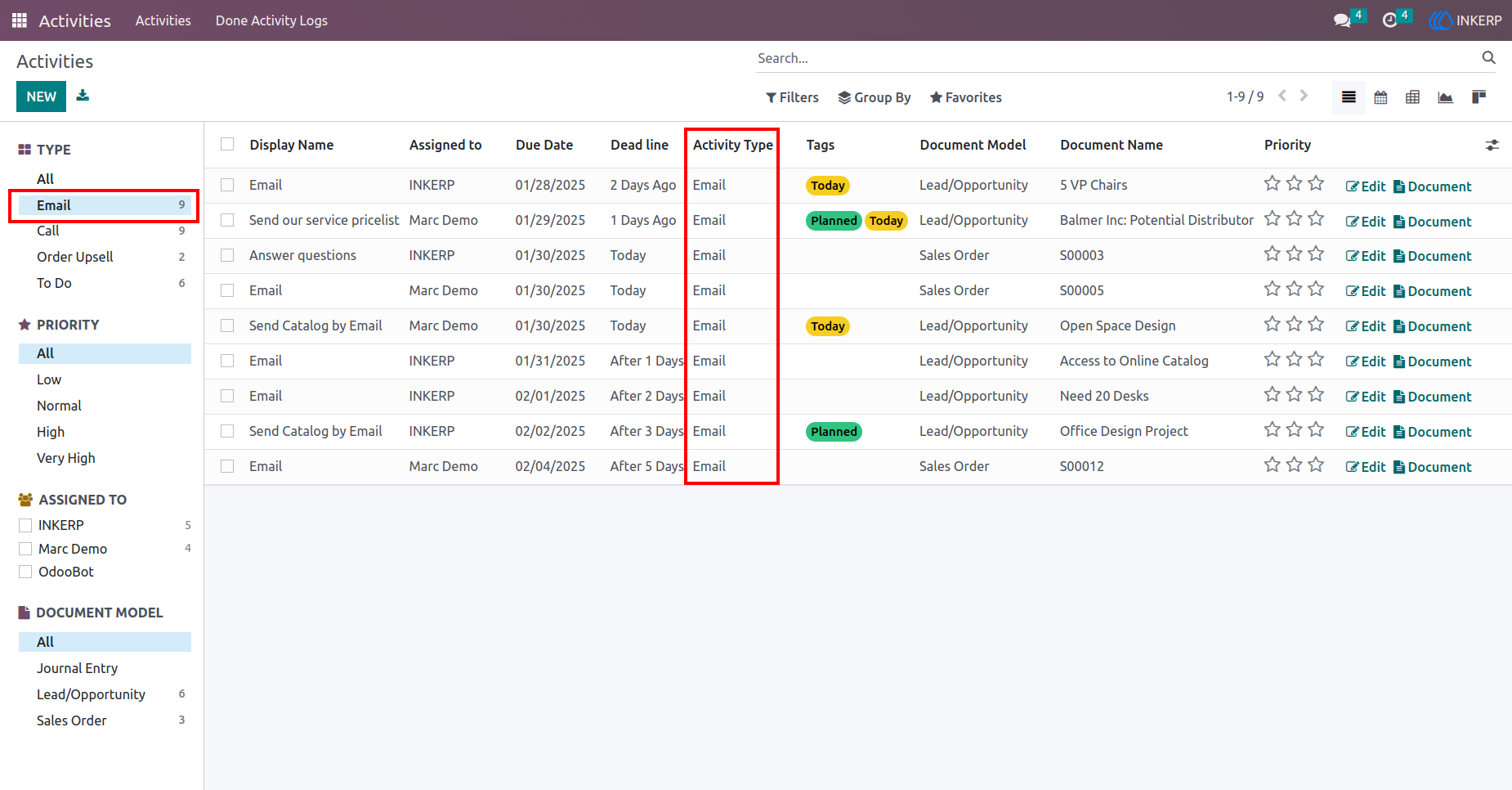Open Done Activity Logs menu

coord(271,20)
